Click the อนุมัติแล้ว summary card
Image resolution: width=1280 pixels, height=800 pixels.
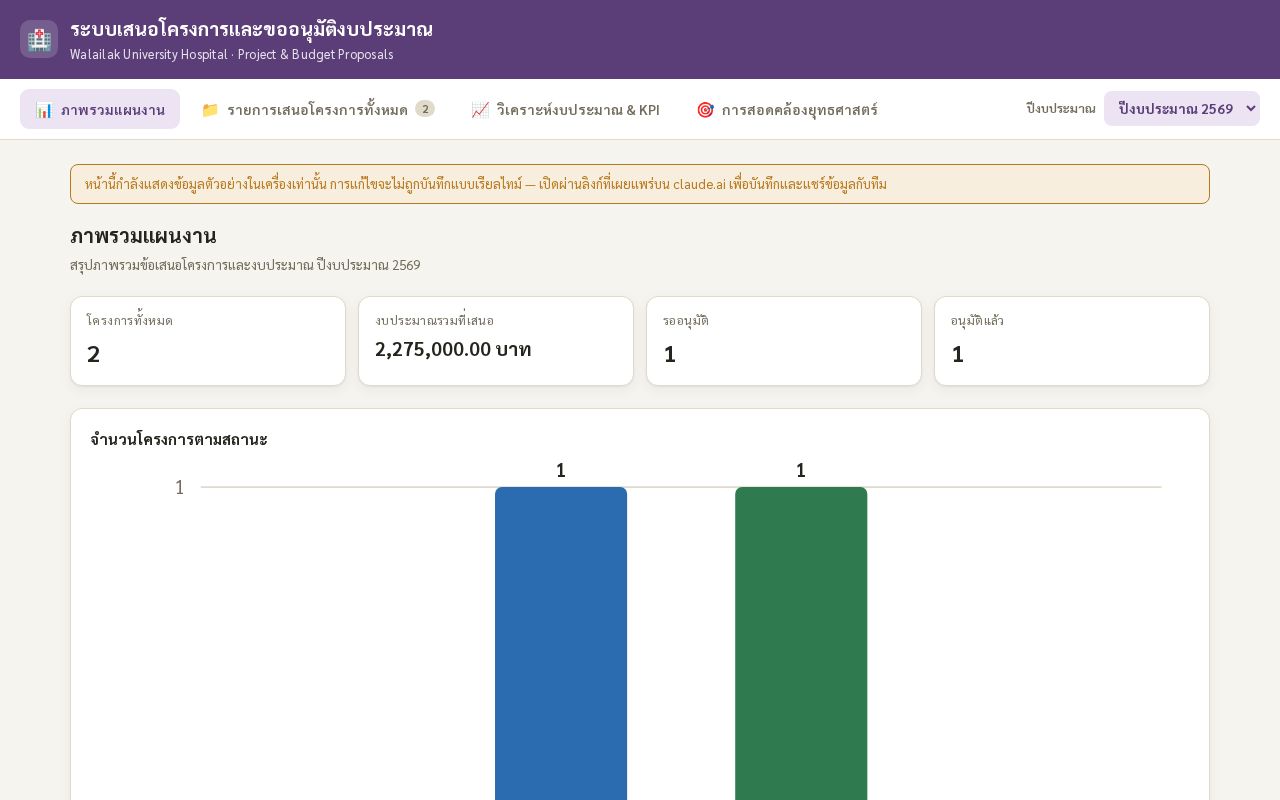[1072, 341]
